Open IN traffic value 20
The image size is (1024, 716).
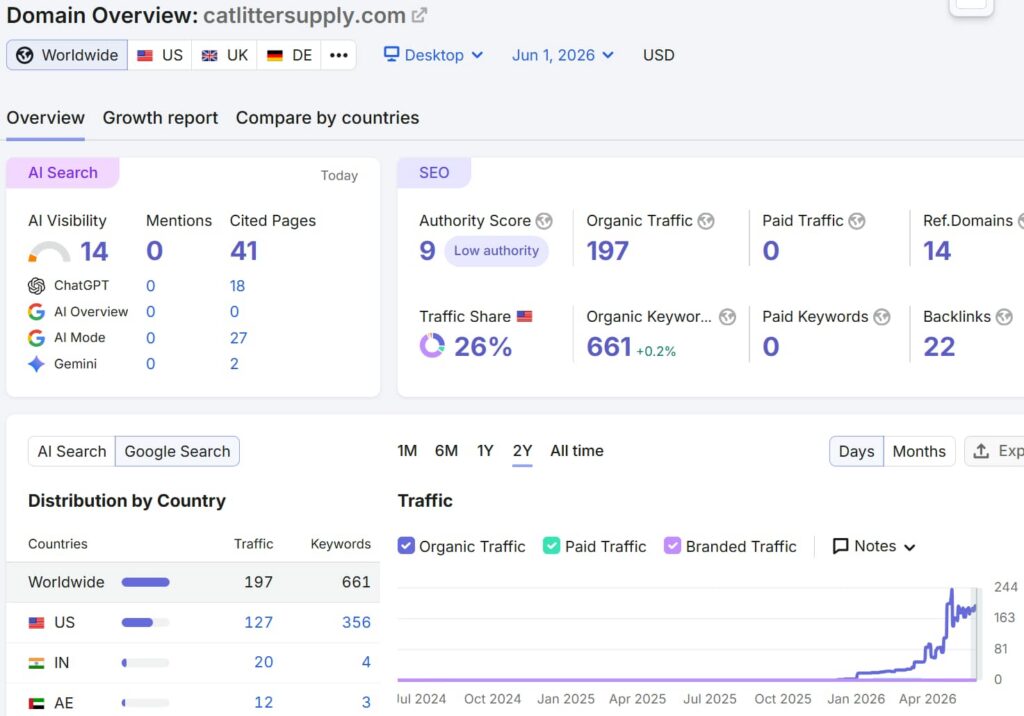click(264, 662)
